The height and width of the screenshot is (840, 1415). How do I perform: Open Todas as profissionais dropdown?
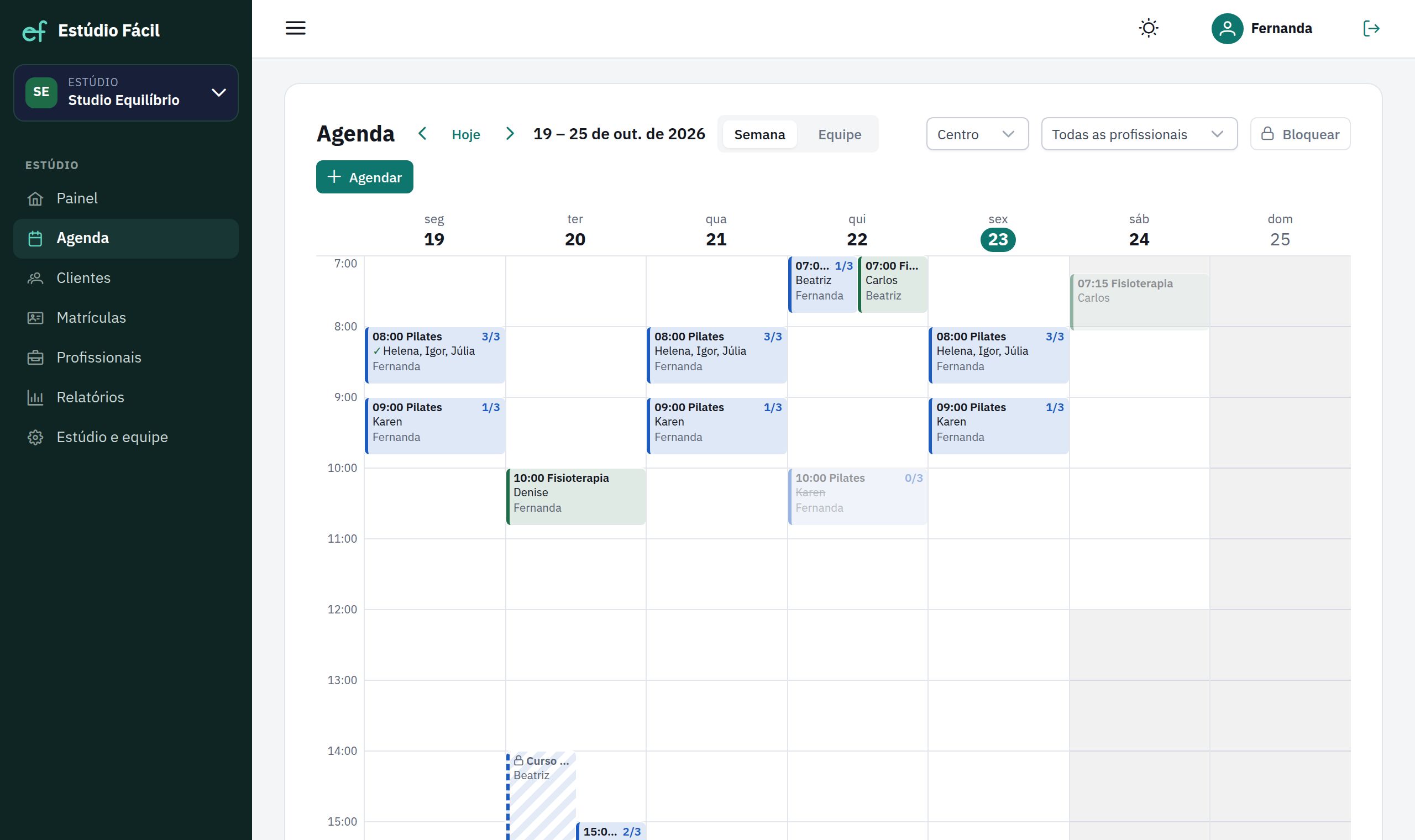(1139, 134)
